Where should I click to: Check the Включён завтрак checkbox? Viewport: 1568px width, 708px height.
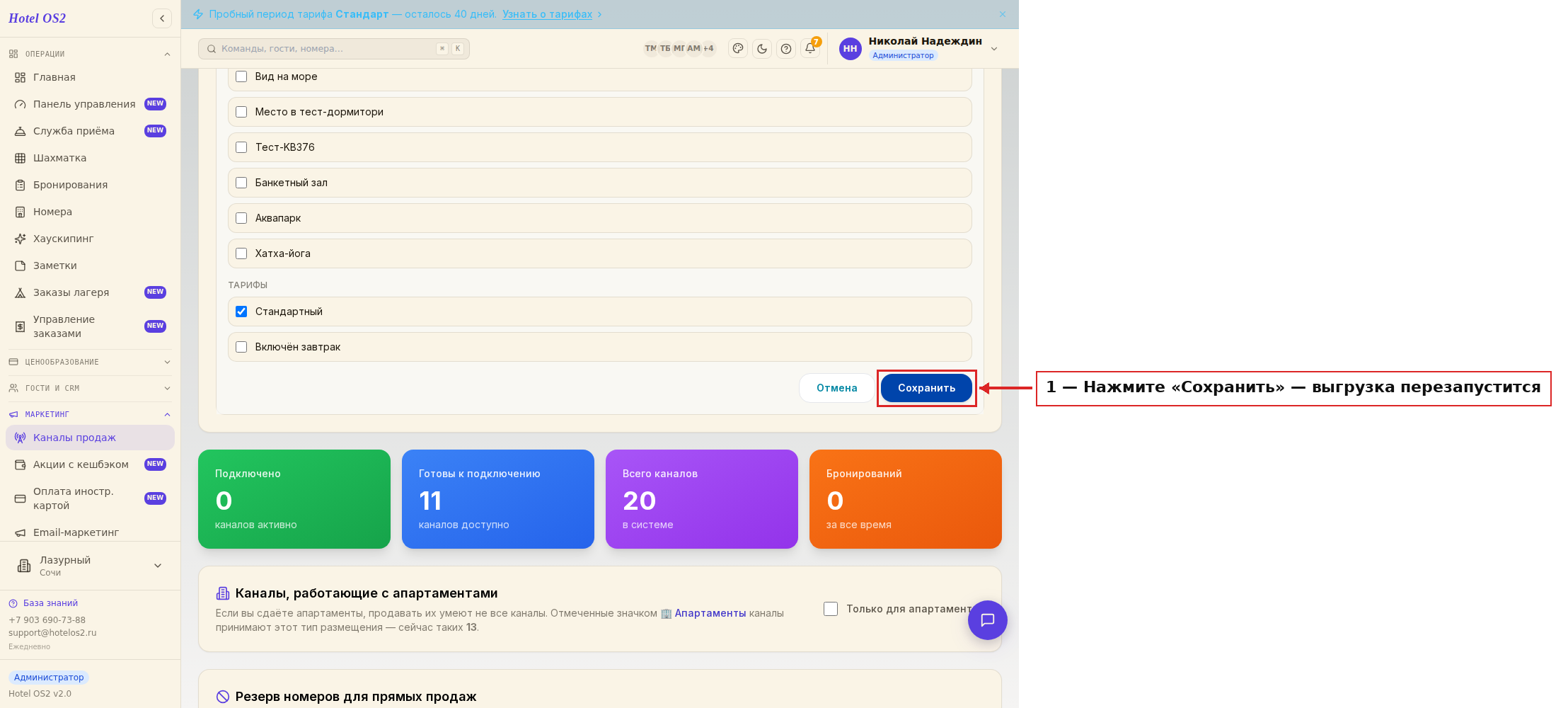[x=241, y=347]
